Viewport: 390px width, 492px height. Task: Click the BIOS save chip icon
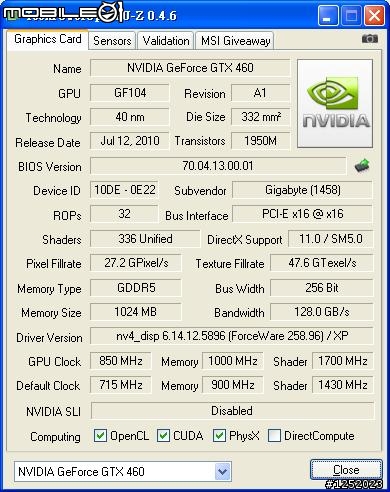362,165
